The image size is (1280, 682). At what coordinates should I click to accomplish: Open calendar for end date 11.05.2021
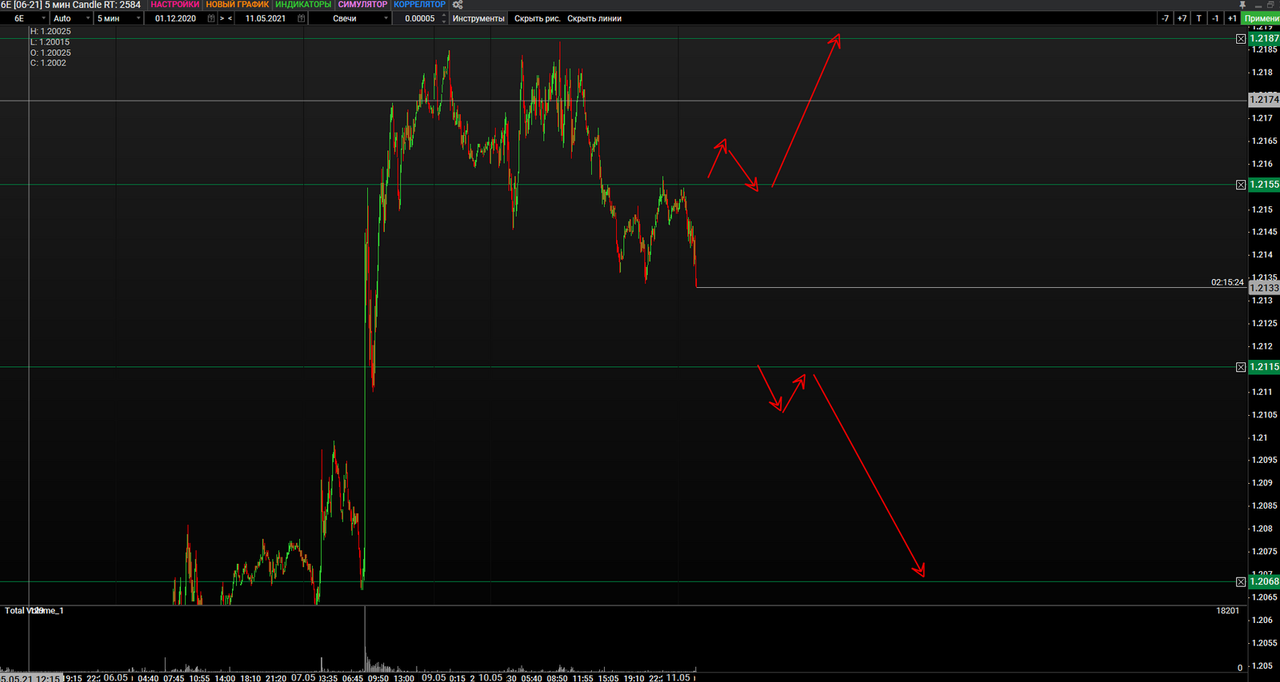pyautogui.click(x=301, y=18)
